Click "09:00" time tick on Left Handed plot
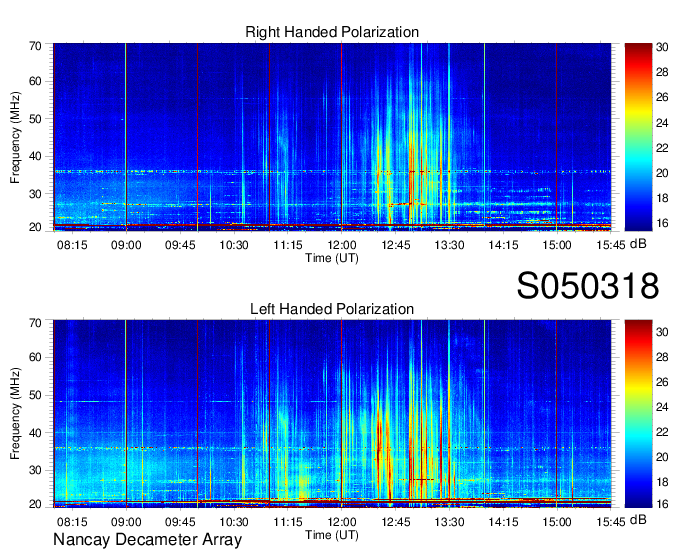The image size is (680, 552). [126, 522]
